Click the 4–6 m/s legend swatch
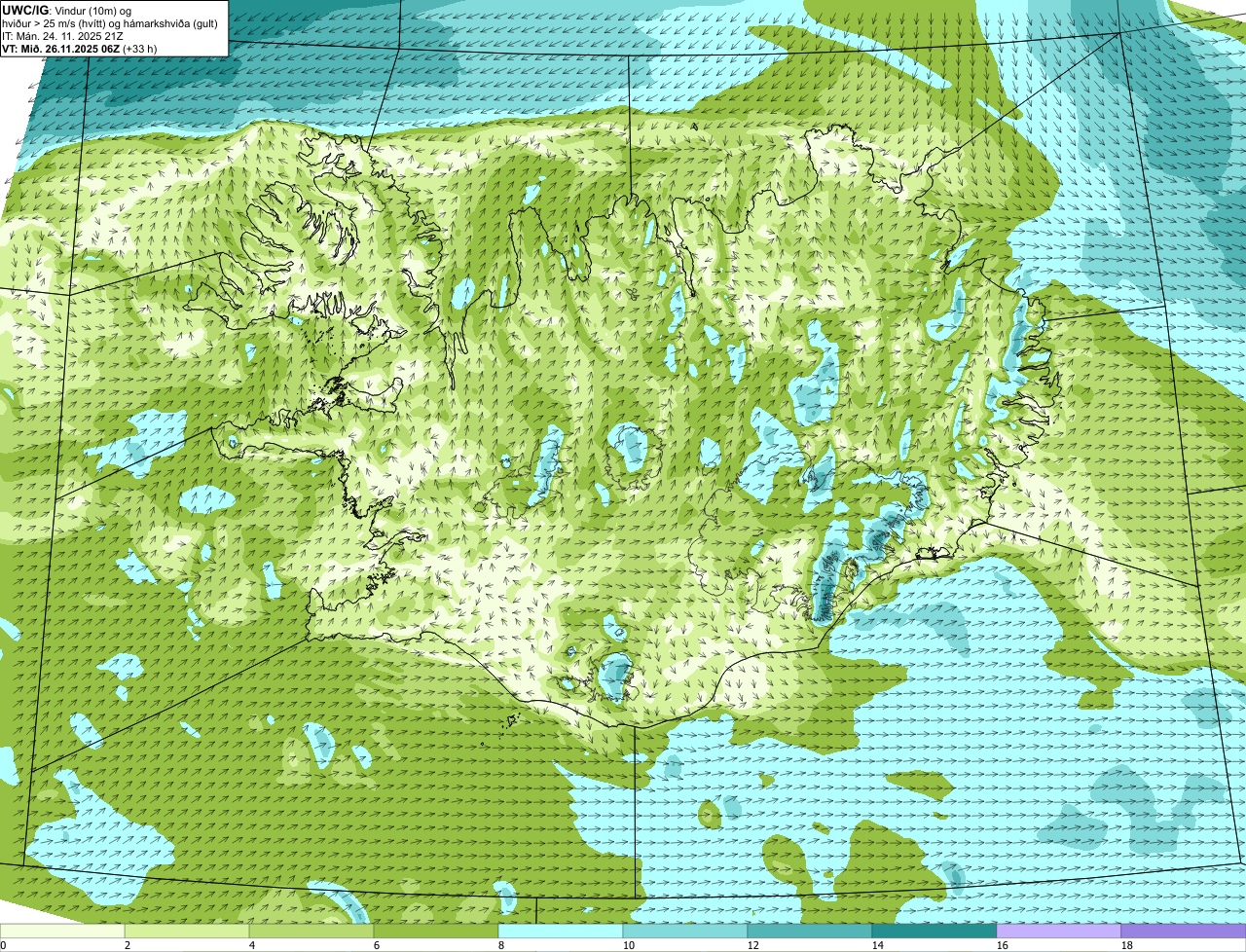1246x952 pixels. click(311, 931)
